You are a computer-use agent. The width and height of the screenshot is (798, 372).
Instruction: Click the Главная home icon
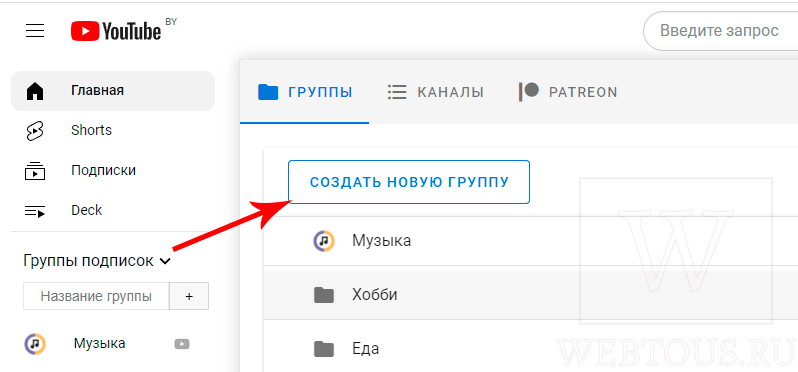(35, 91)
